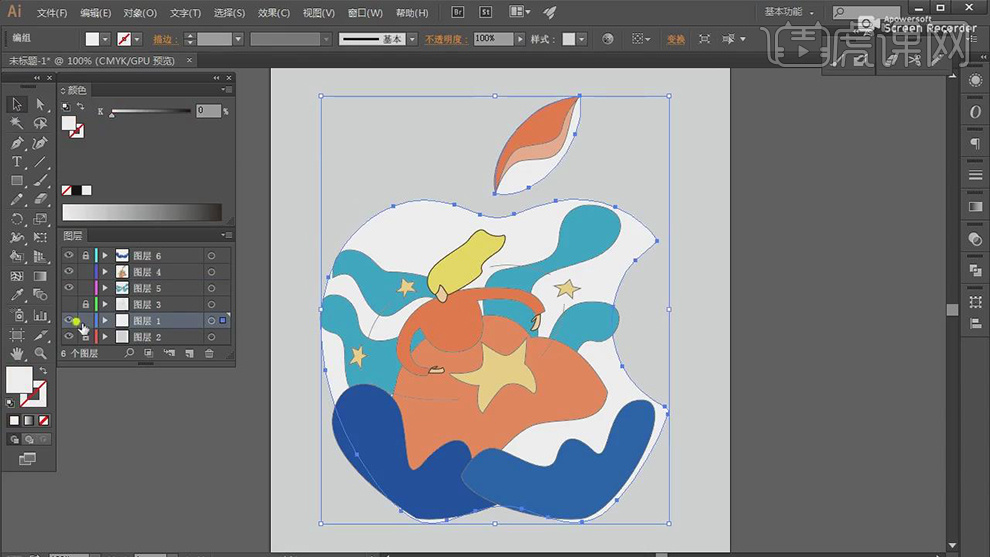Expand 图层 1 disclosure triangle

pyautogui.click(x=105, y=321)
